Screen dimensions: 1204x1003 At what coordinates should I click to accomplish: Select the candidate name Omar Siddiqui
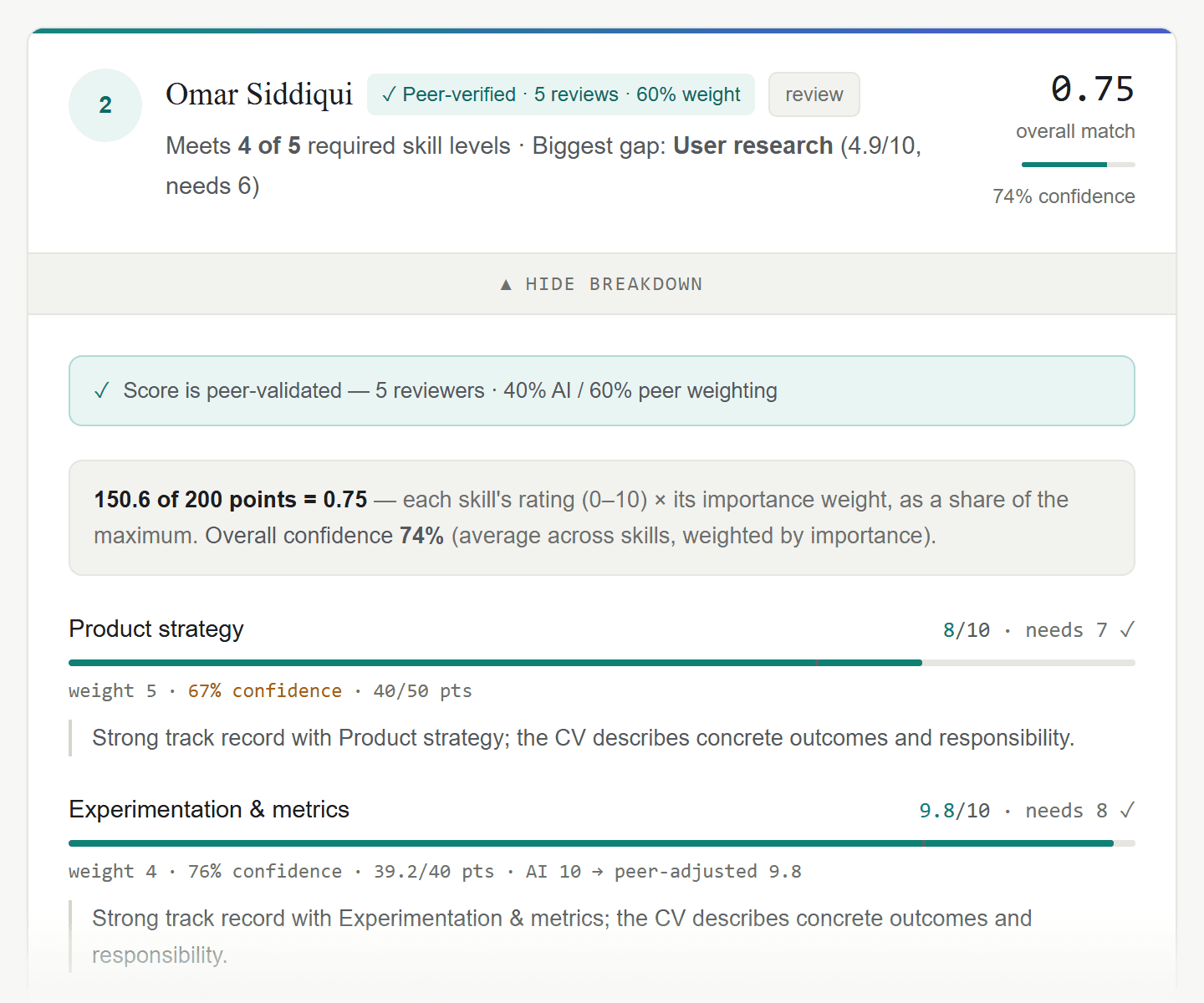(259, 94)
